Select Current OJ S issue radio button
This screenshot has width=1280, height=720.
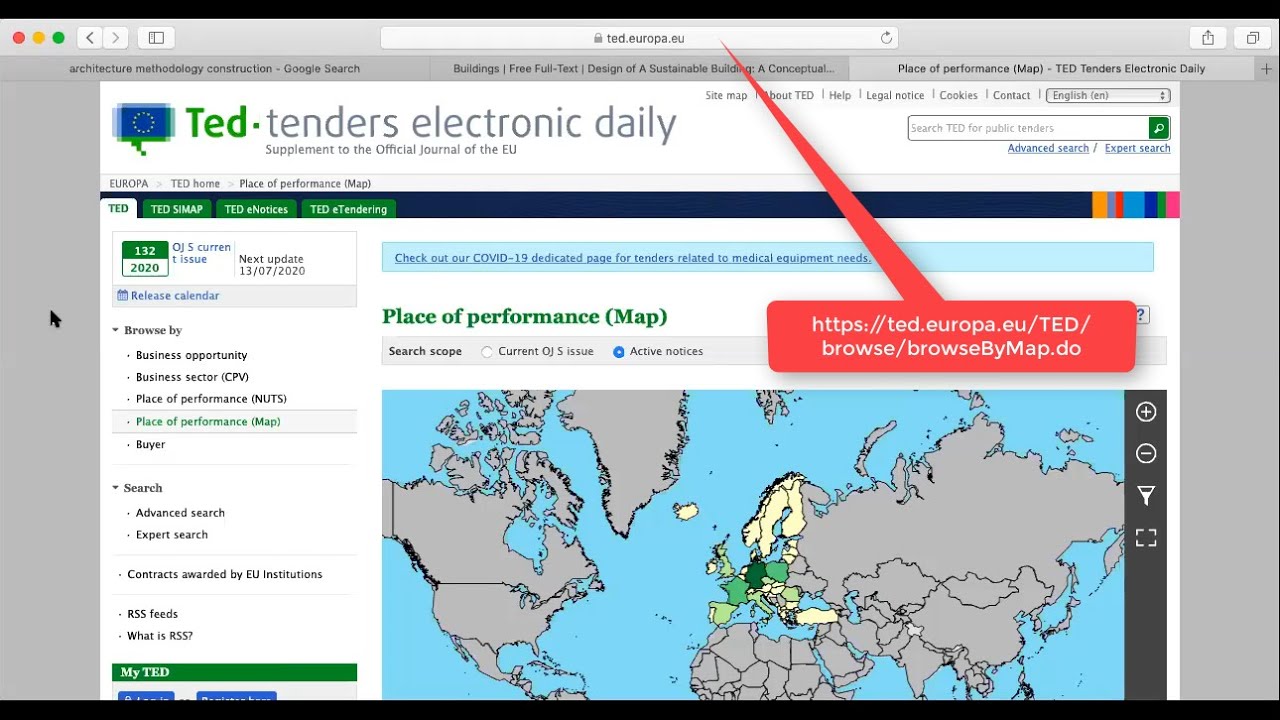click(x=487, y=352)
